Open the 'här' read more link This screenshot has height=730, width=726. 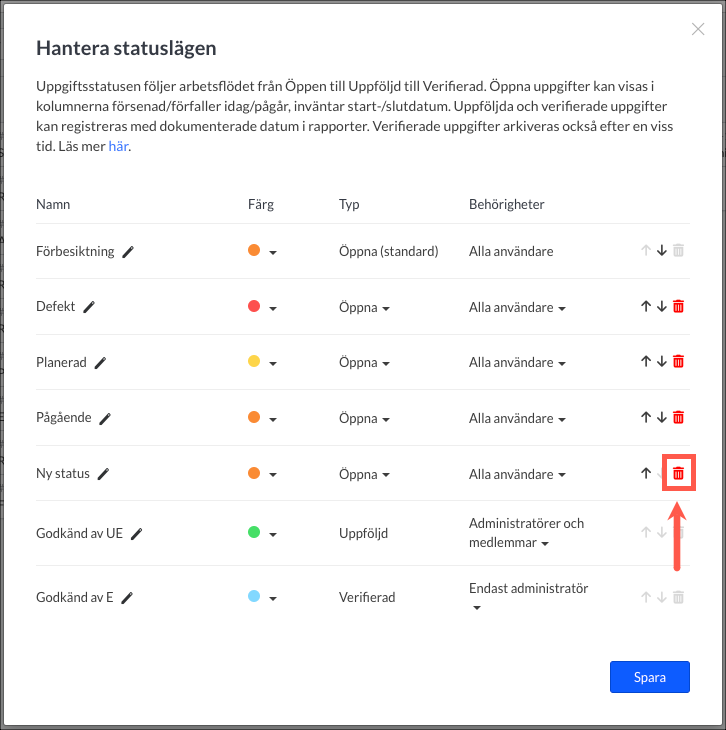[x=118, y=147]
